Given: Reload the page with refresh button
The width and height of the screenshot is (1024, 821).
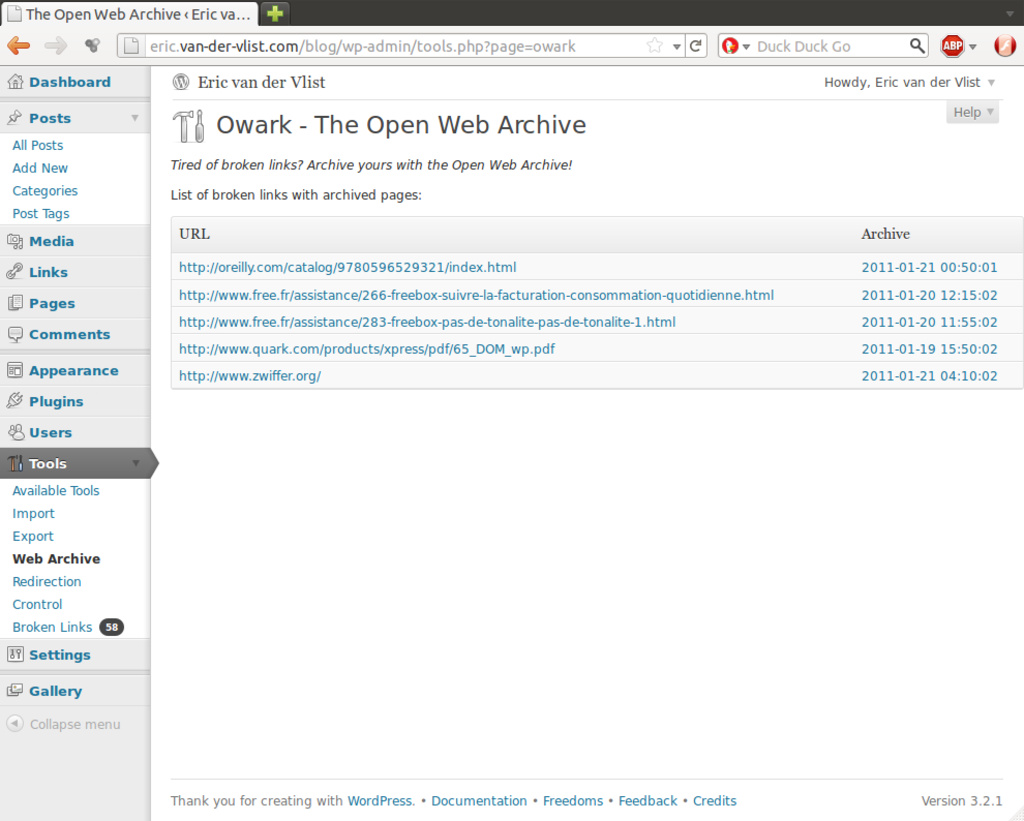Looking at the screenshot, I should [x=697, y=46].
